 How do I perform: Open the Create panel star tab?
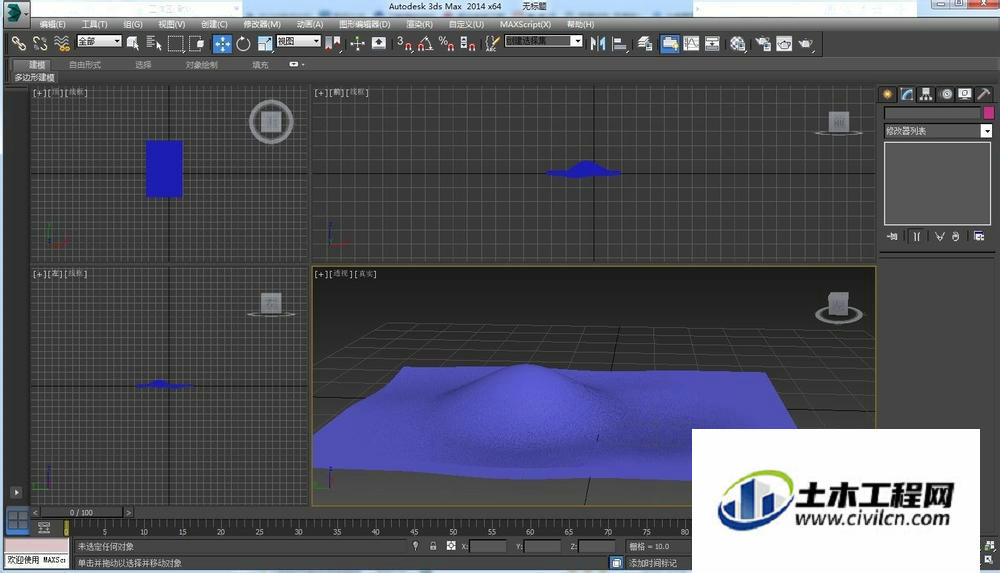click(x=888, y=94)
